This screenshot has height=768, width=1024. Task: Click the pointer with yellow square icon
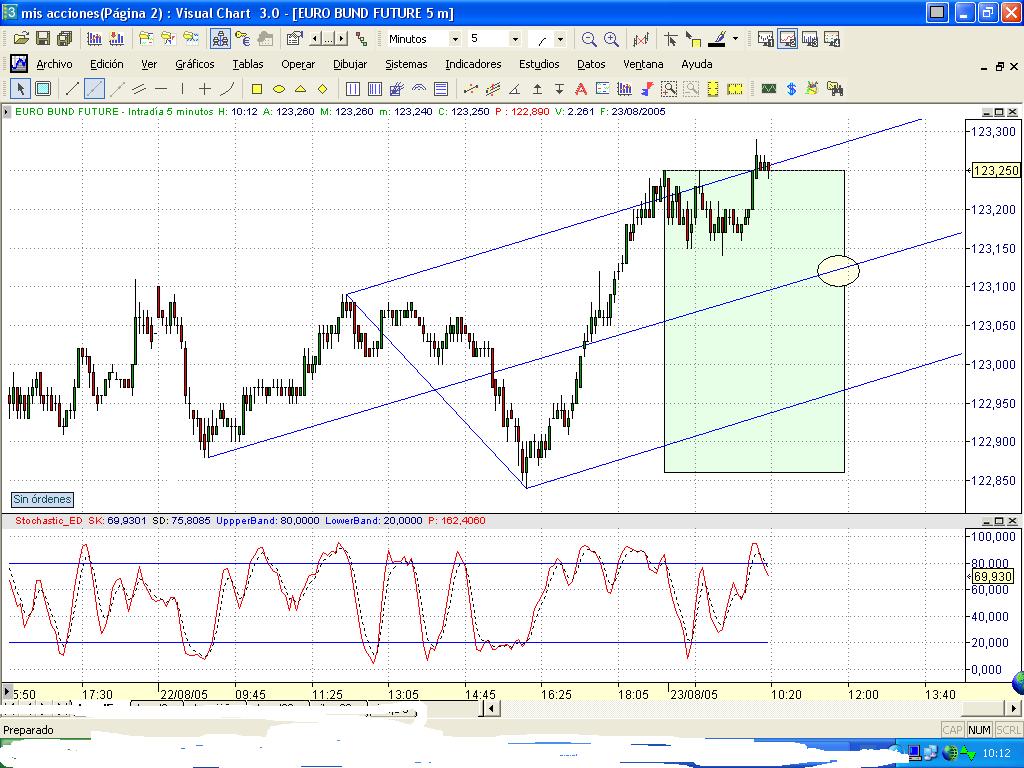693,39
